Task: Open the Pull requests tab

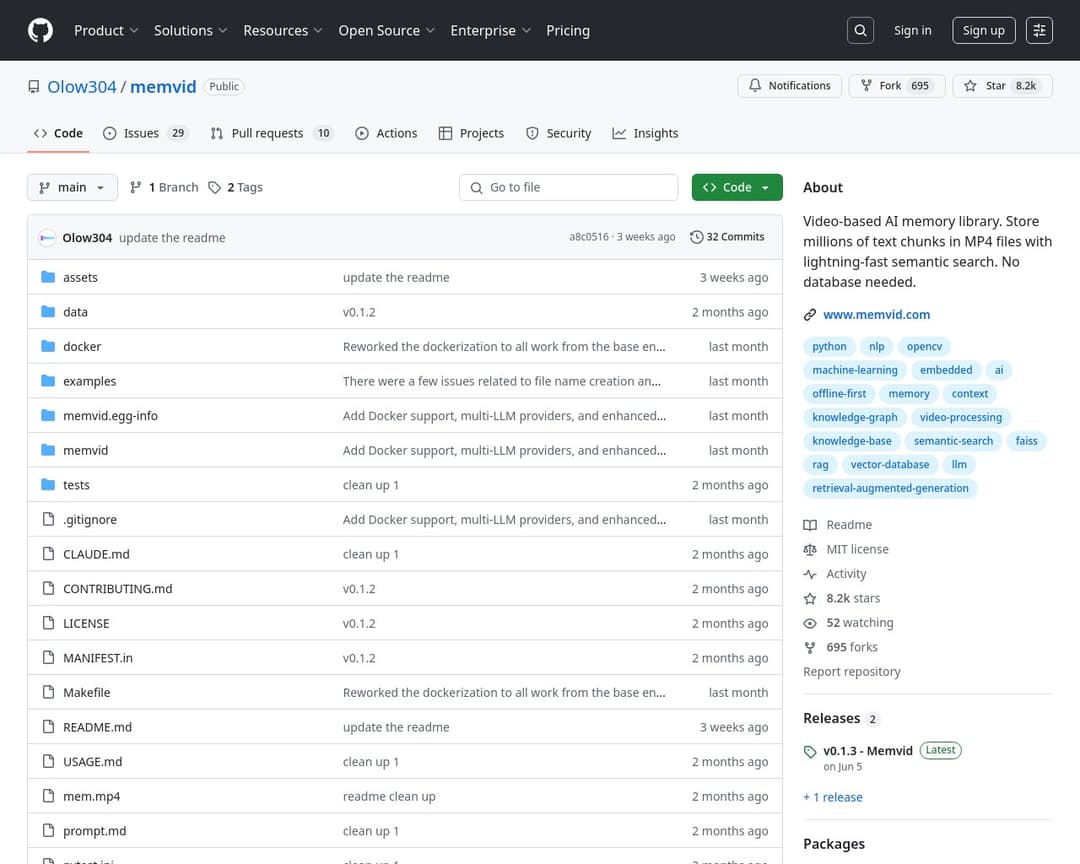Action: tap(271, 133)
